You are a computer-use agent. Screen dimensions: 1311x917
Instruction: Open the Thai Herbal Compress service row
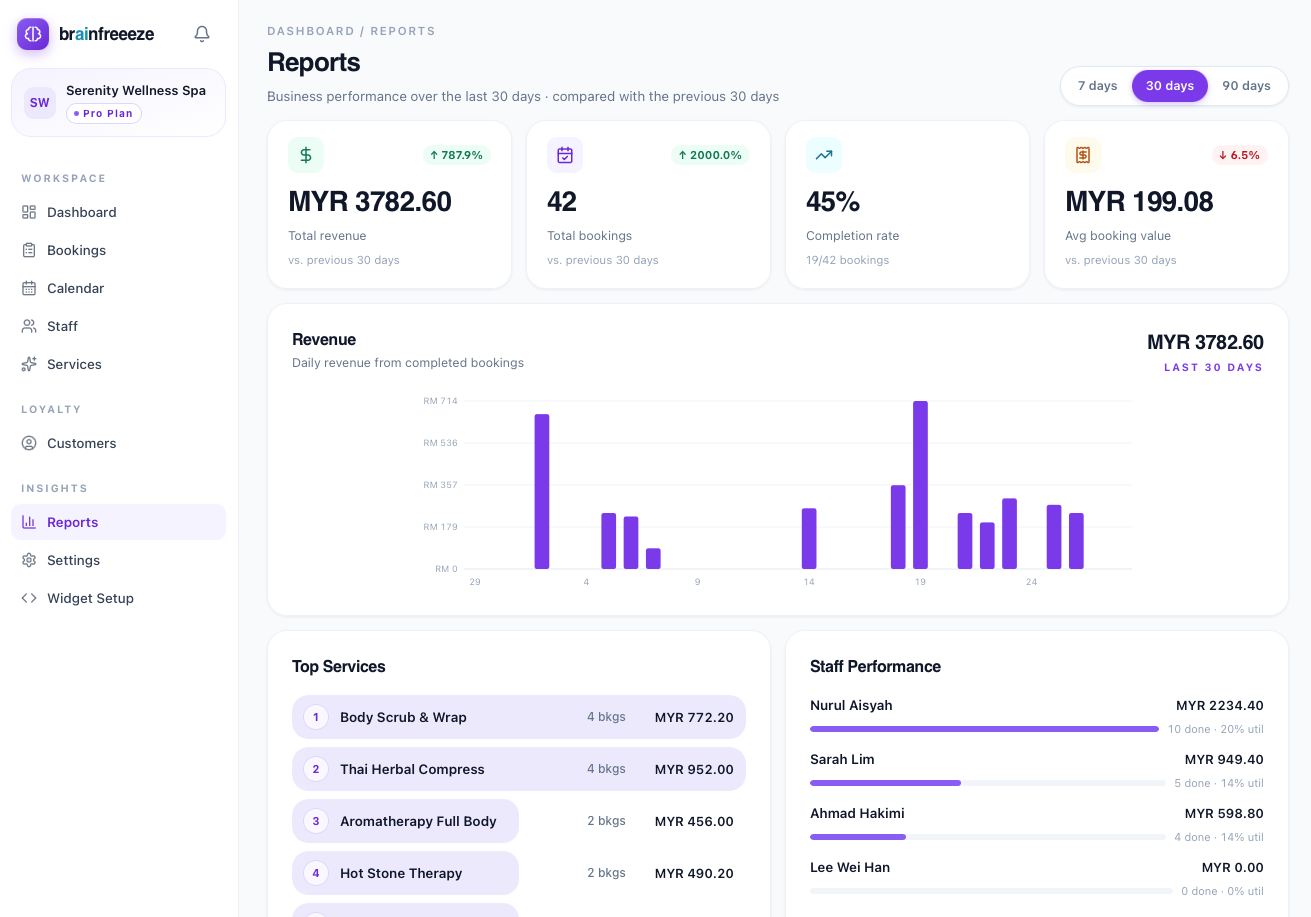point(519,769)
